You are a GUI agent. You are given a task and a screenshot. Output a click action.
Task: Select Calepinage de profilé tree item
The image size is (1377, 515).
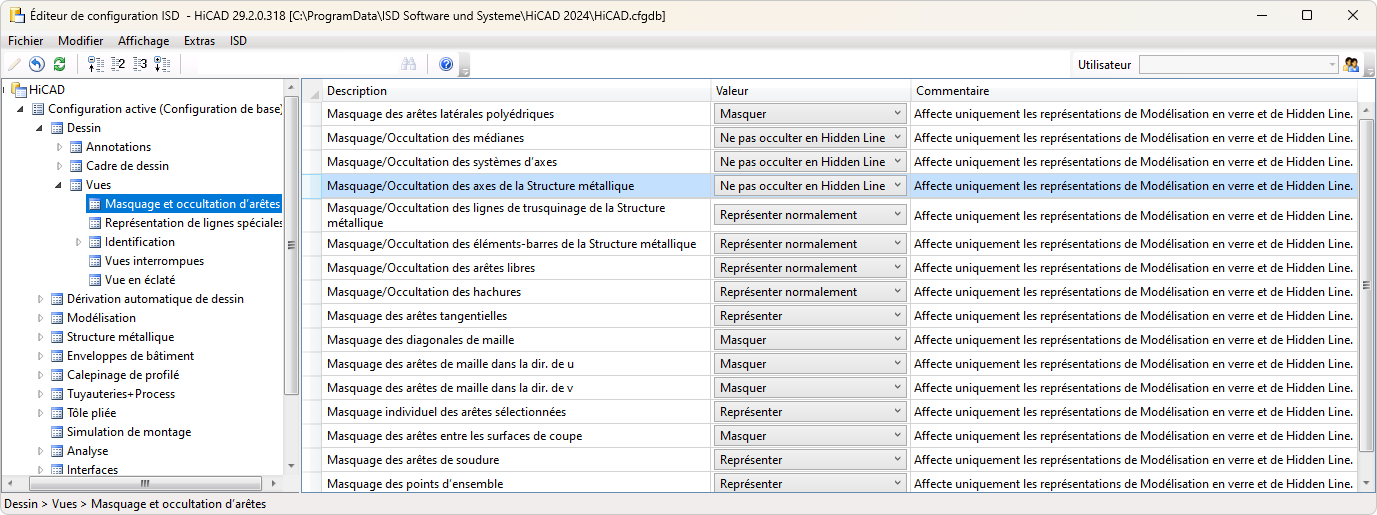(123, 375)
